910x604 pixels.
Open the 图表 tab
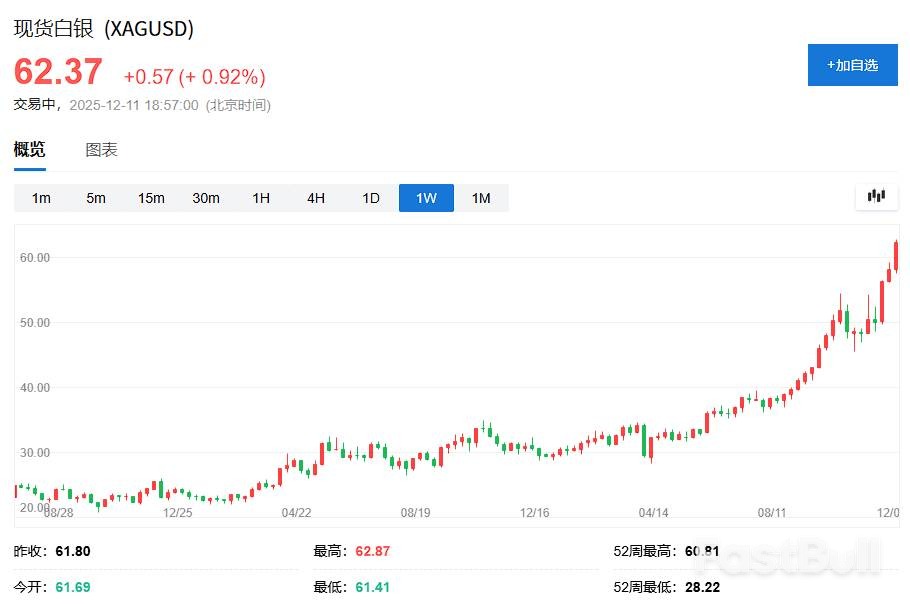101,150
